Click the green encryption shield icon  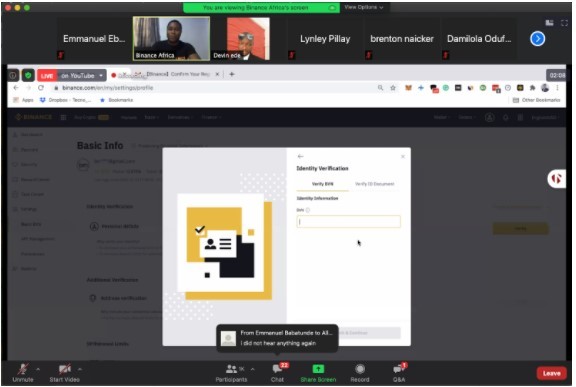coord(28,76)
